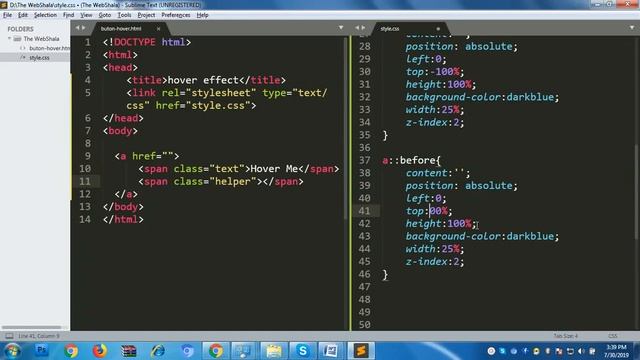The width and height of the screenshot is (640, 360).
Task: Open WinRAR from the taskbar
Action: pyautogui.click(x=129, y=351)
